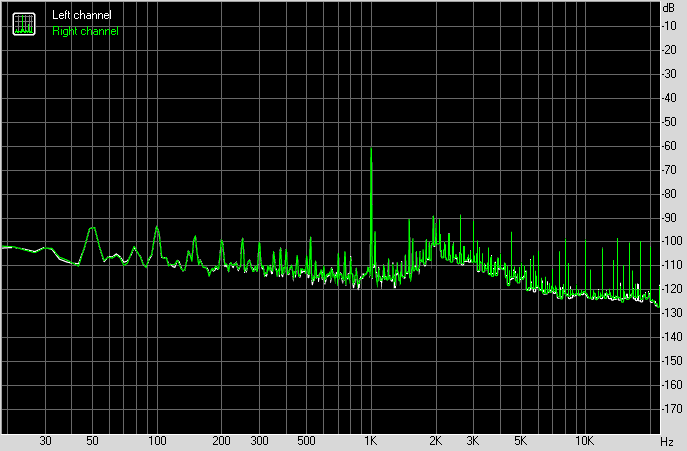Image resolution: width=687 pixels, height=451 pixels.
Task: Click the 5K frequency axis label
Action: pyautogui.click(x=520, y=441)
